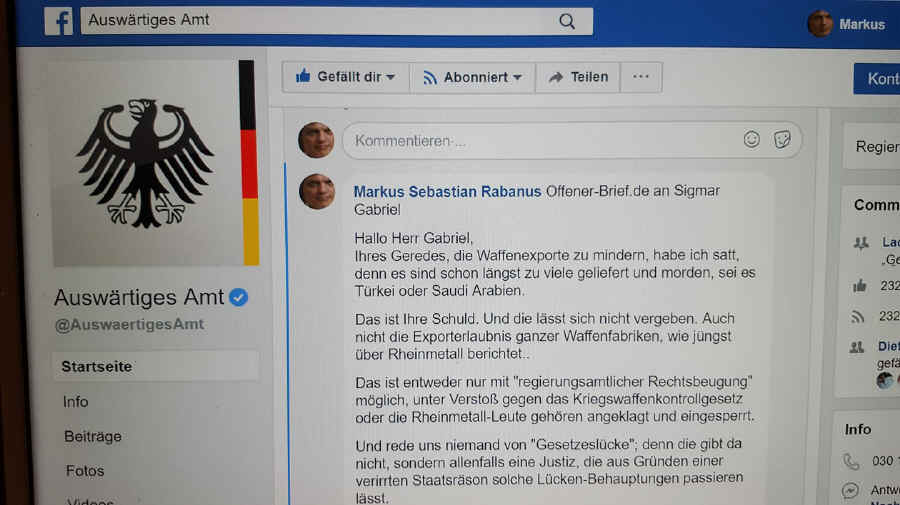This screenshot has width=900, height=505.
Task: Open the Info sidebar tab
Action: coord(76,402)
